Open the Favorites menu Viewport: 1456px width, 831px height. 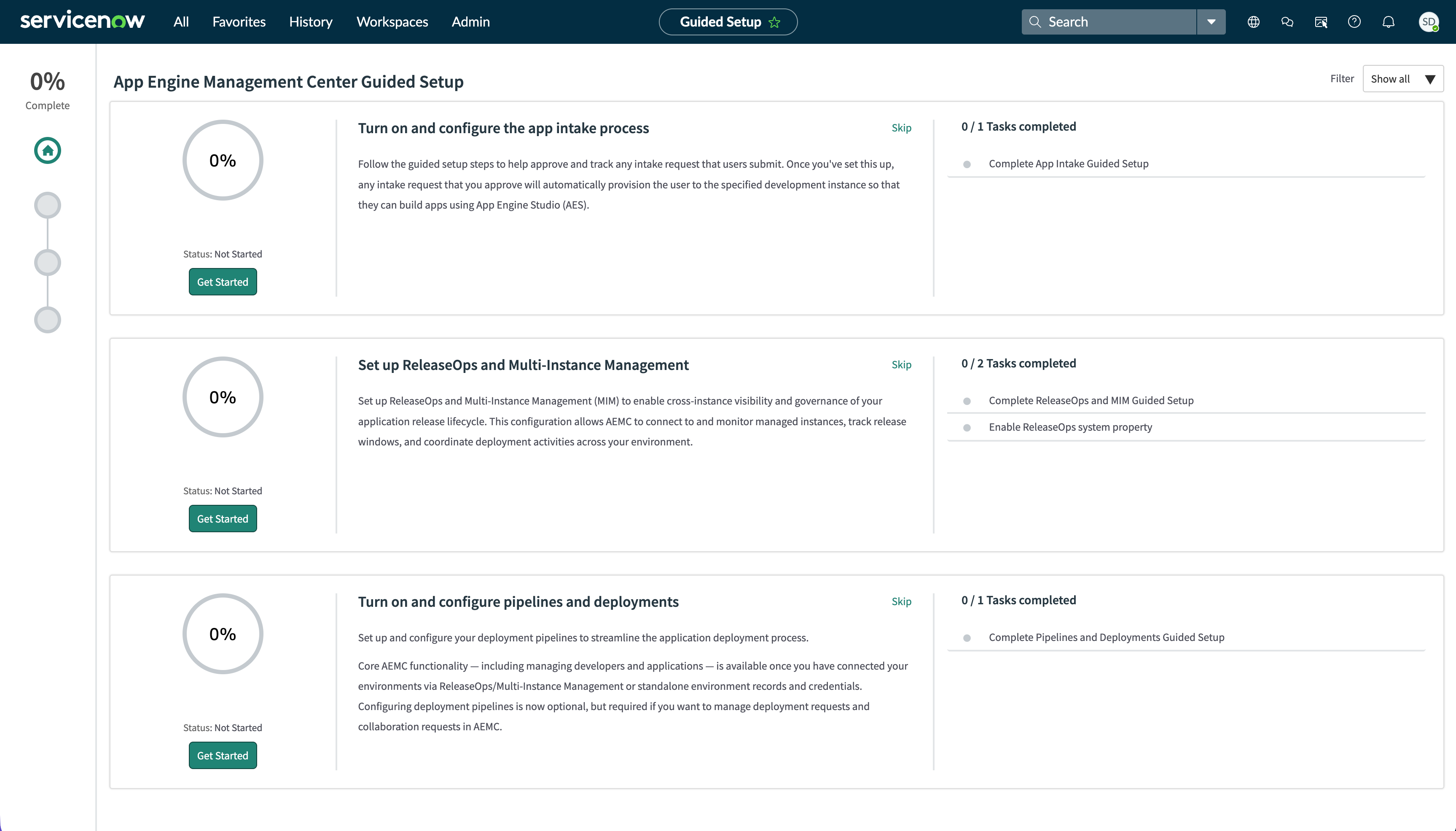tap(239, 21)
